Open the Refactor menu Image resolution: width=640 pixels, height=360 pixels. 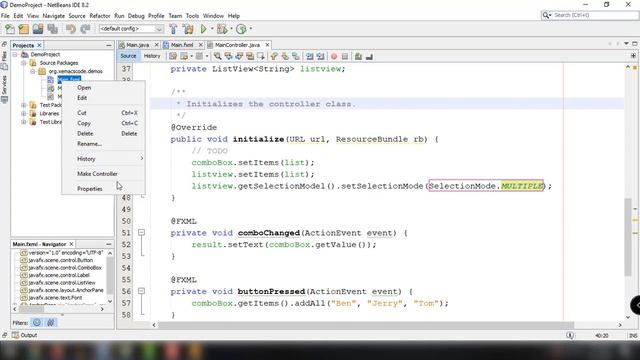tap(100, 16)
